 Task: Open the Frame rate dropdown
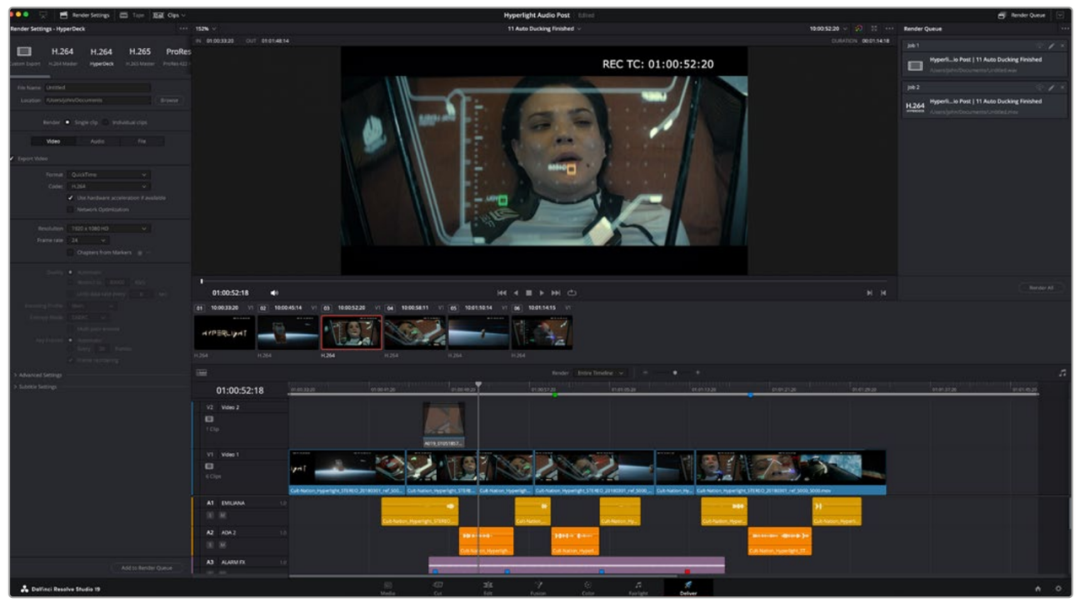(88, 240)
